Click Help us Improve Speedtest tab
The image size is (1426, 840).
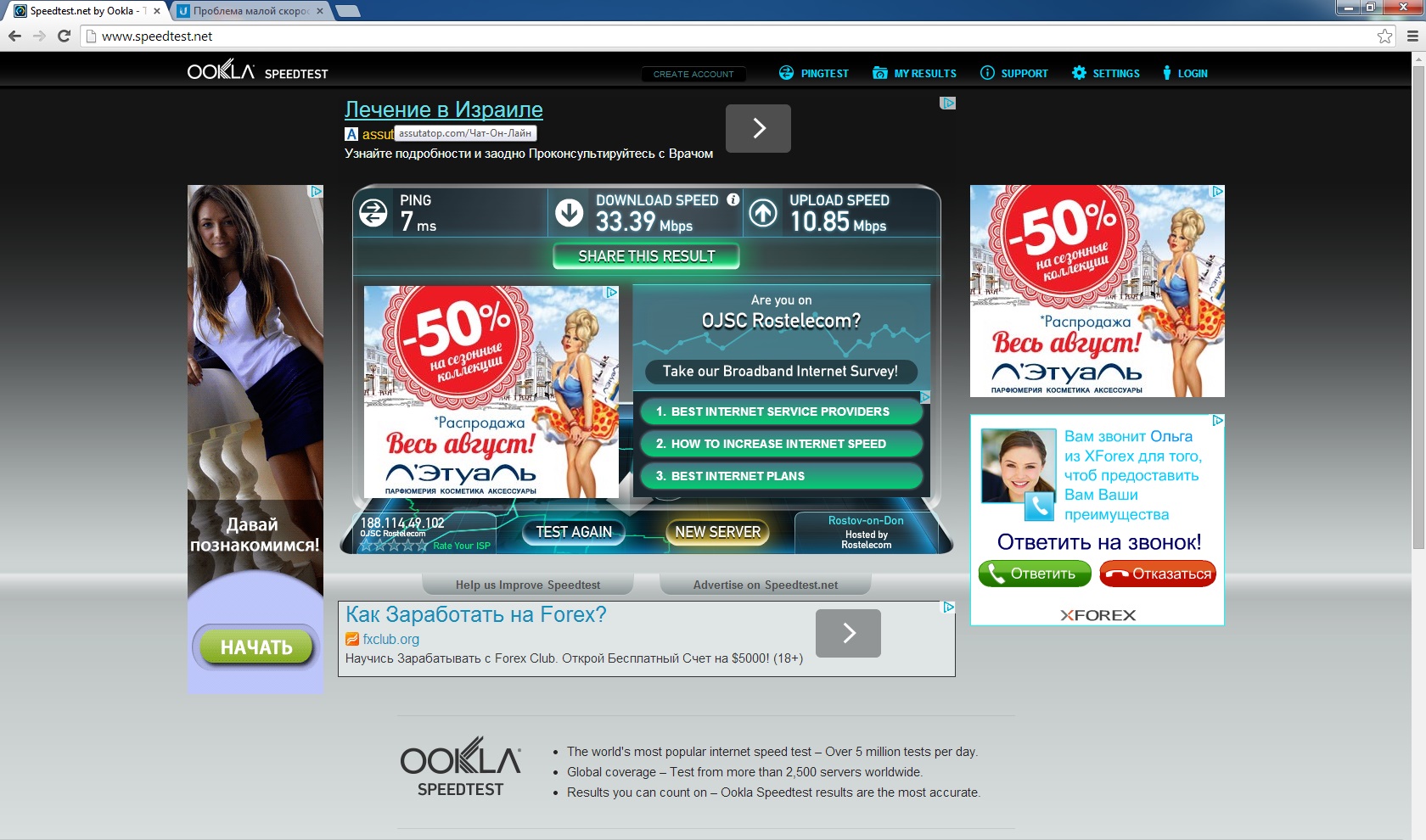[527, 585]
